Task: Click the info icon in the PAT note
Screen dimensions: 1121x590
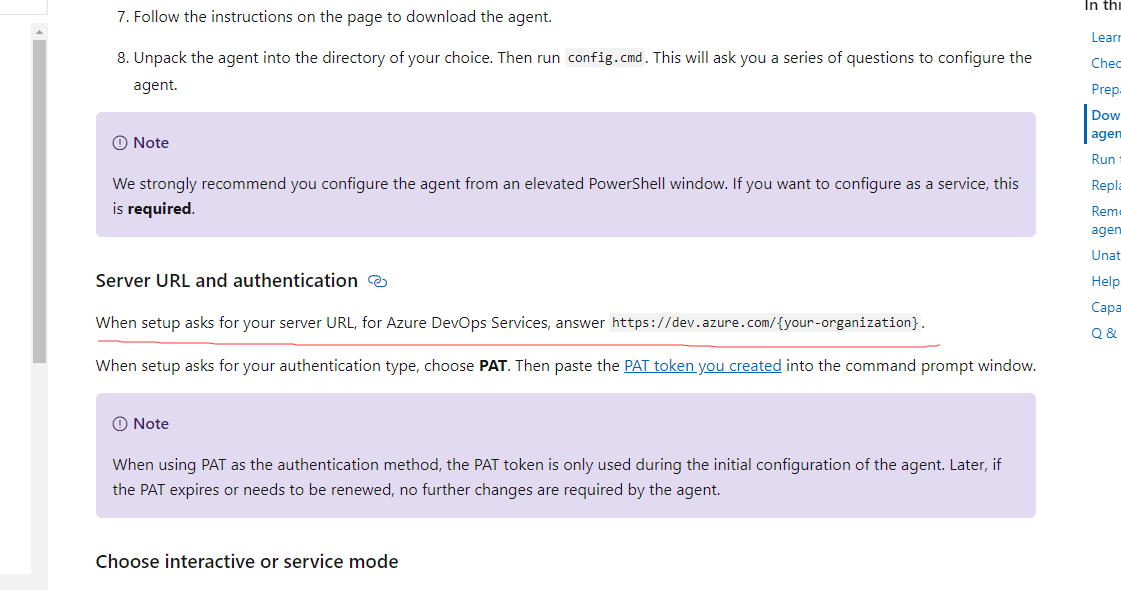Action: [x=120, y=424]
